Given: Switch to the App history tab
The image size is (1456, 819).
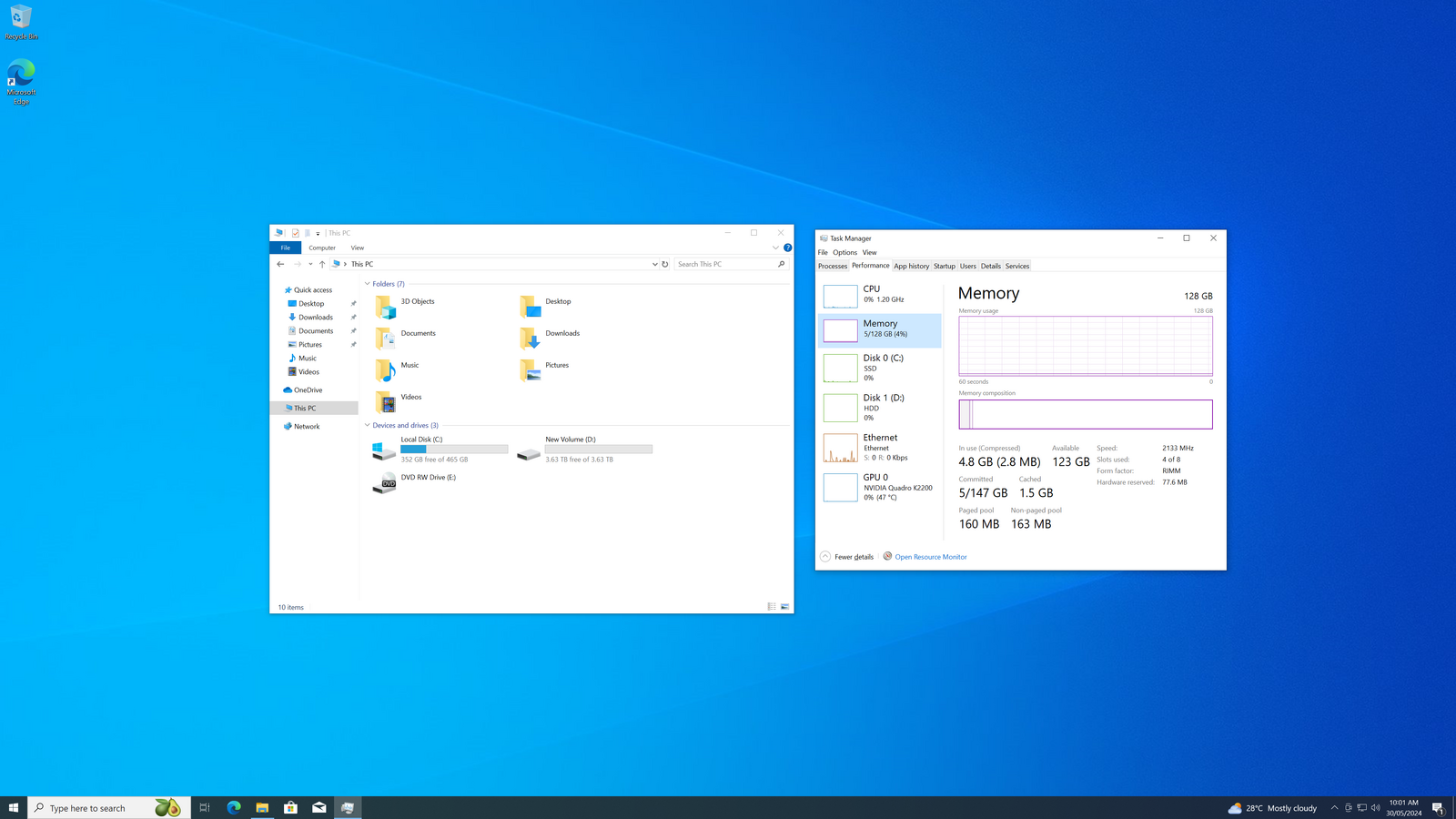Looking at the screenshot, I should [911, 267].
